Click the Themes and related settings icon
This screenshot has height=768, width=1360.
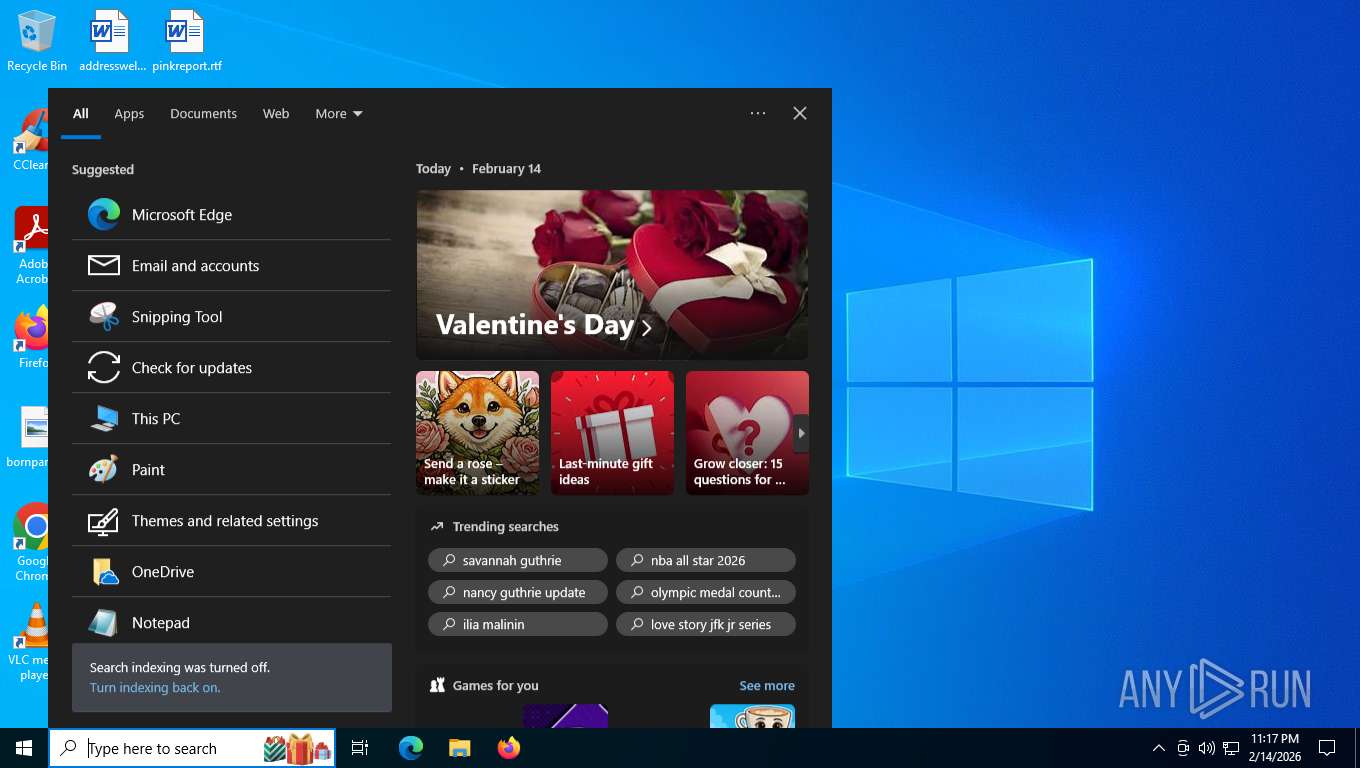(x=104, y=521)
